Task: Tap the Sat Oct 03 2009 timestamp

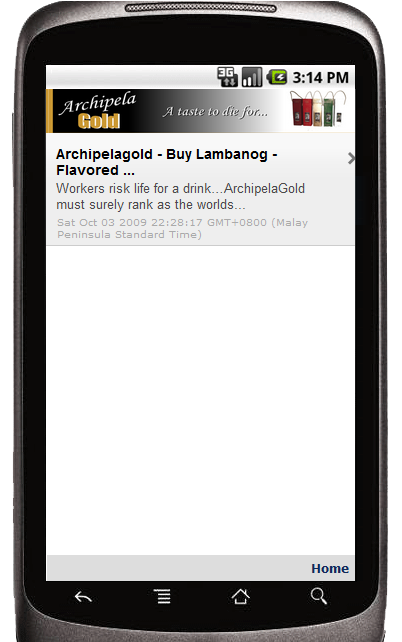Action: pos(182,228)
